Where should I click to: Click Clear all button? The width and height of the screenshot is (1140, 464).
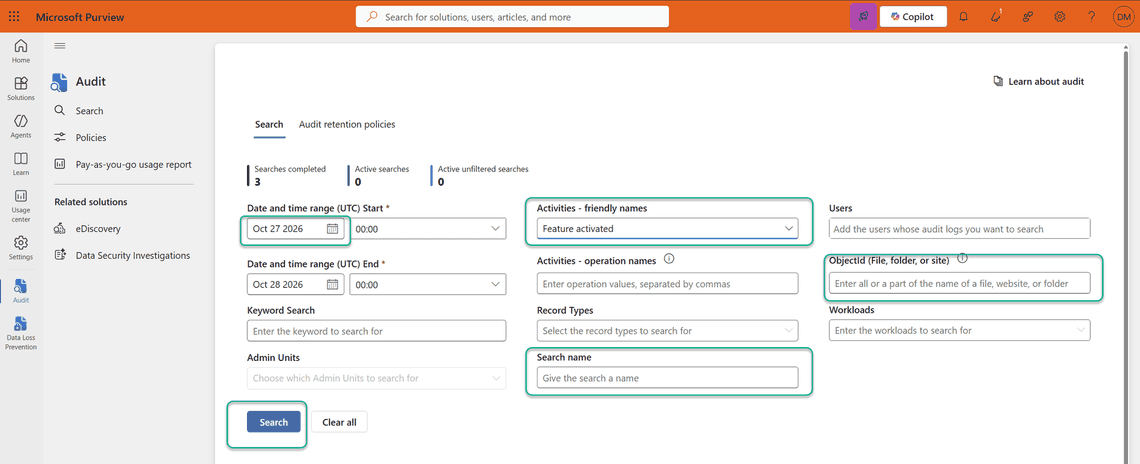click(x=340, y=422)
